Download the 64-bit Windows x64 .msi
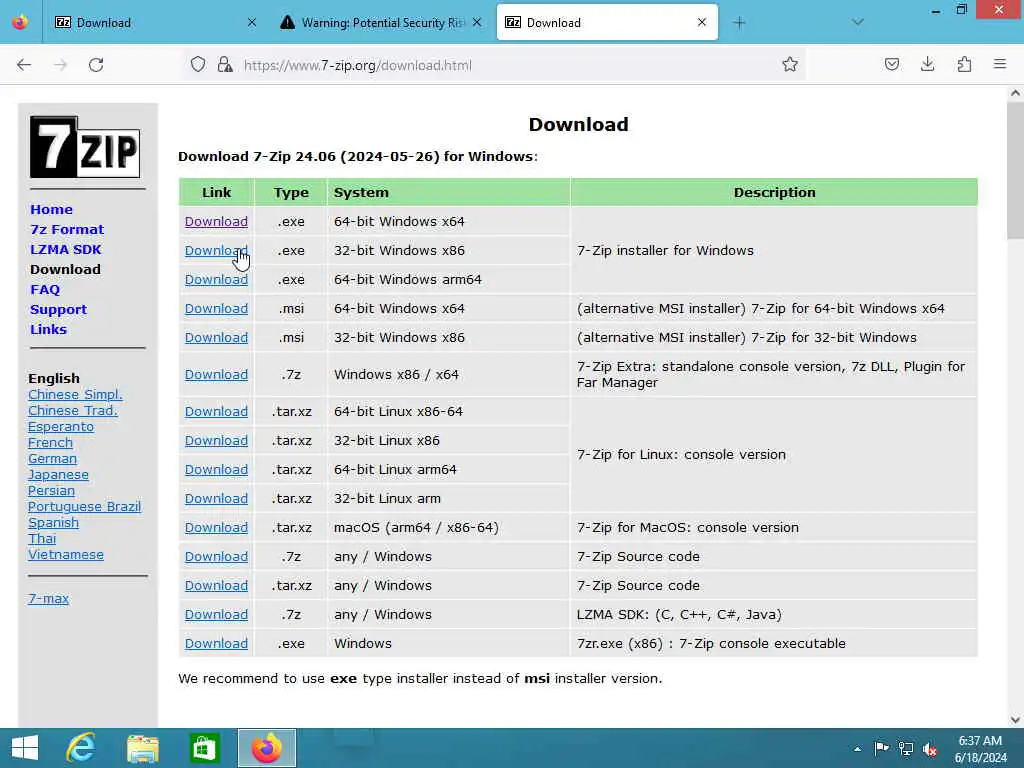Image resolution: width=1024 pixels, height=768 pixels. tap(216, 308)
